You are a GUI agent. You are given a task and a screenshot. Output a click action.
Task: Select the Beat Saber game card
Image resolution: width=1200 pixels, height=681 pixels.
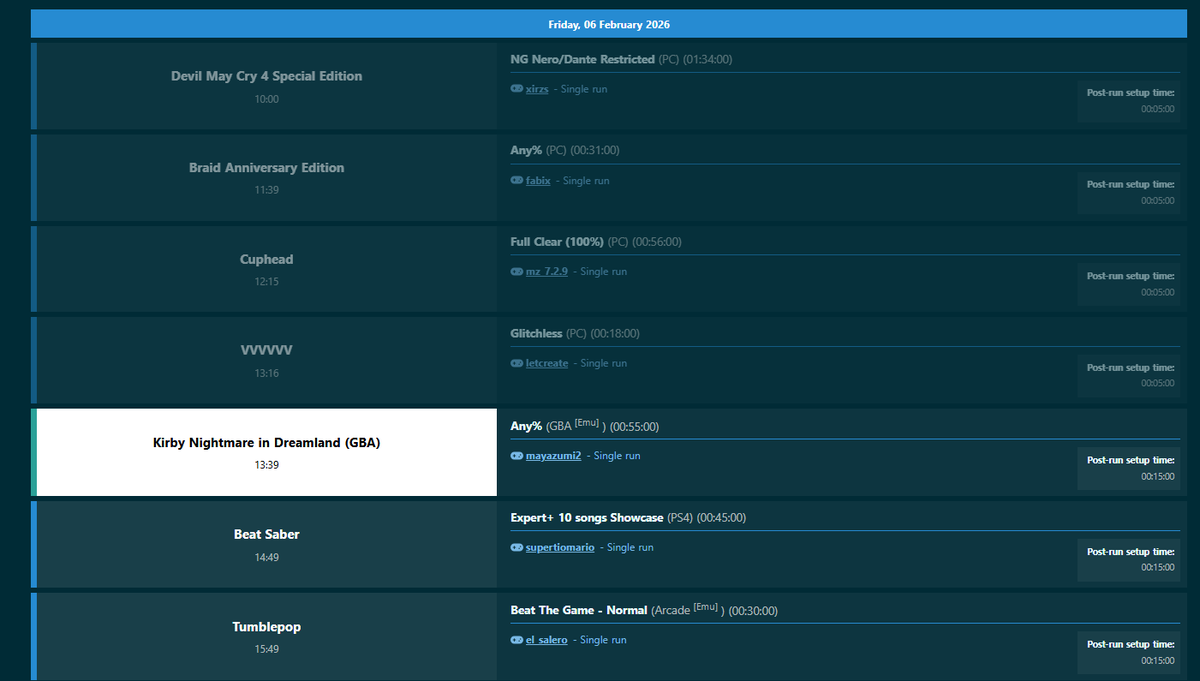[264, 544]
